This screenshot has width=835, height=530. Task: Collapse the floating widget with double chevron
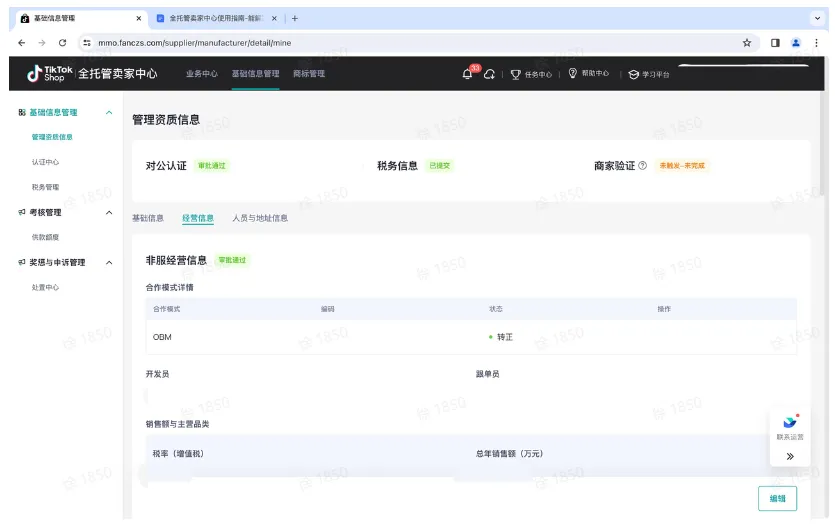[790, 456]
